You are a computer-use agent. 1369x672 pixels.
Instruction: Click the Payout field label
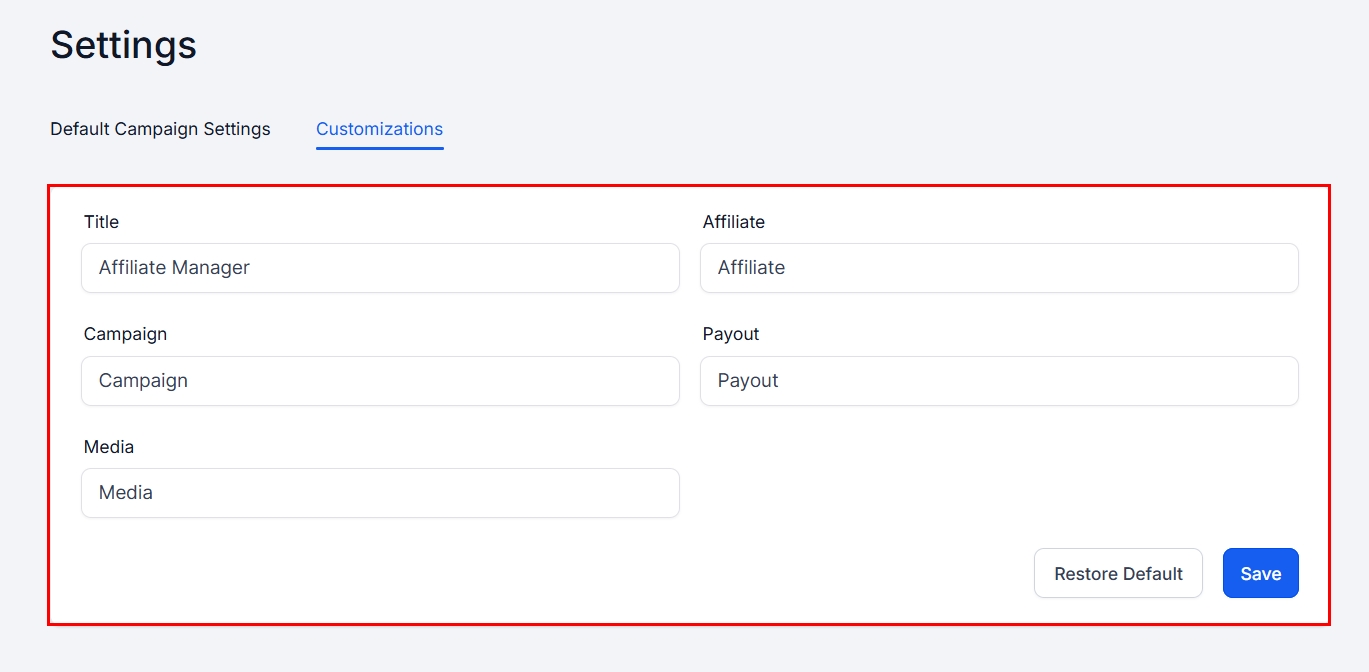tap(731, 334)
